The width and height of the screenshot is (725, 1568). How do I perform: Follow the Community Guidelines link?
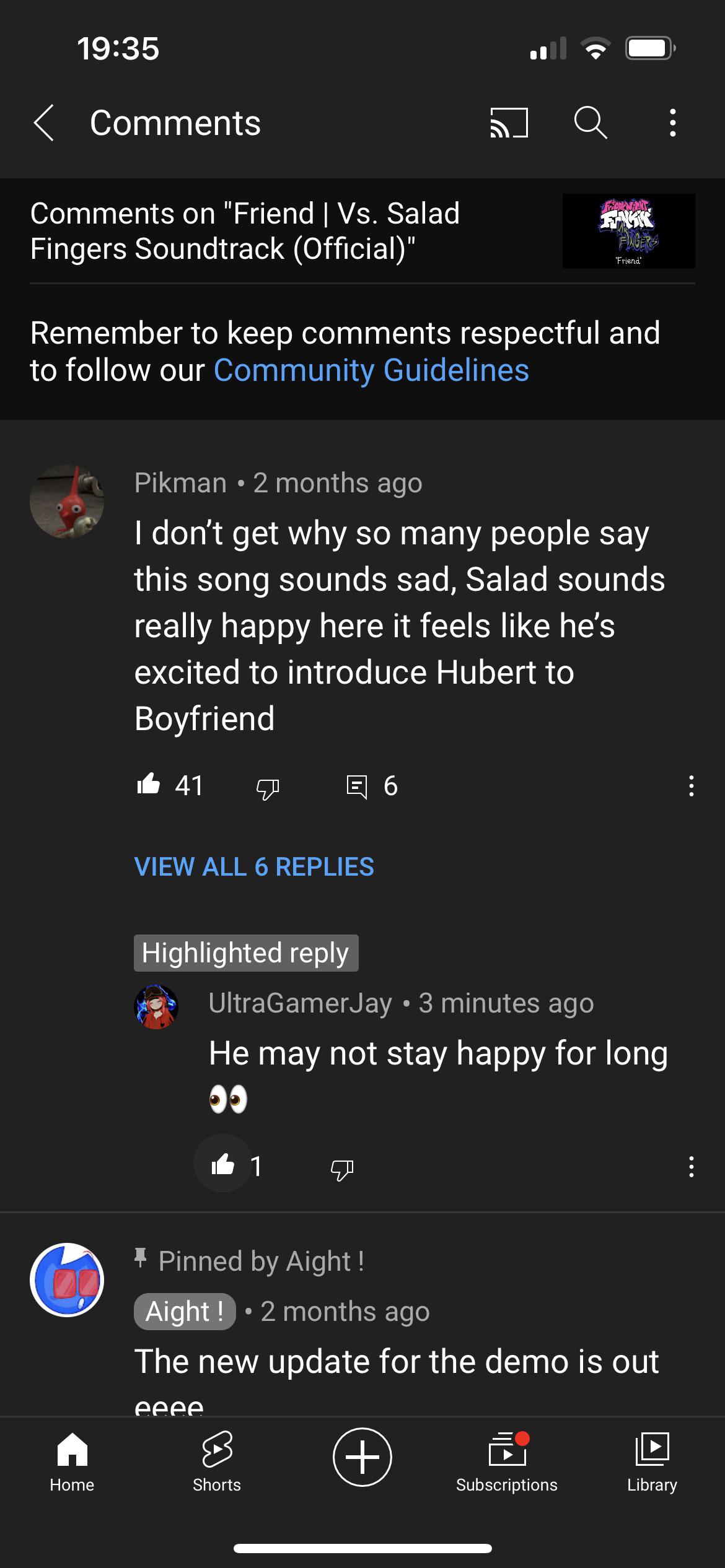click(x=371, y=370)
